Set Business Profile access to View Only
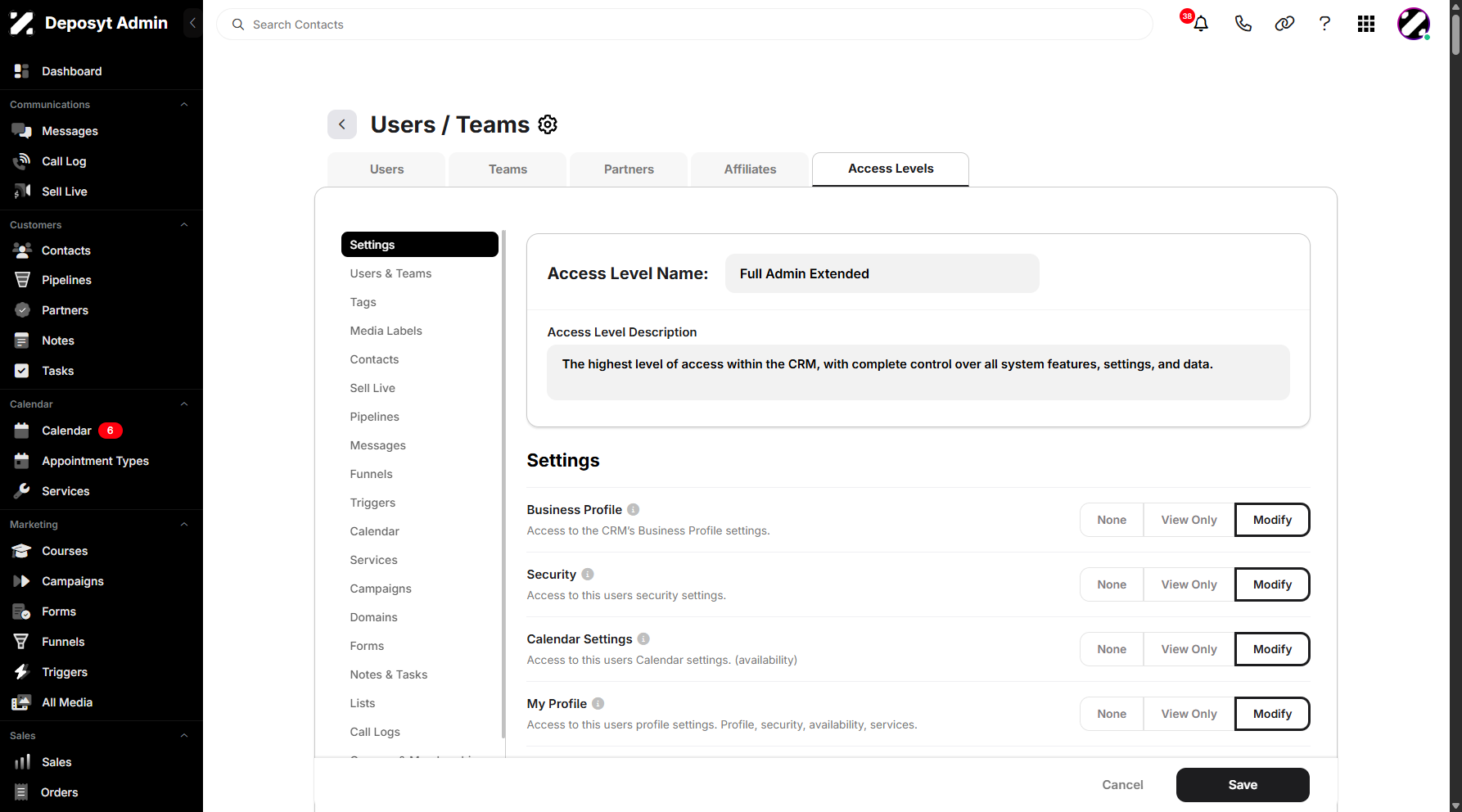1462x812 pixels. pos(1189,520)
